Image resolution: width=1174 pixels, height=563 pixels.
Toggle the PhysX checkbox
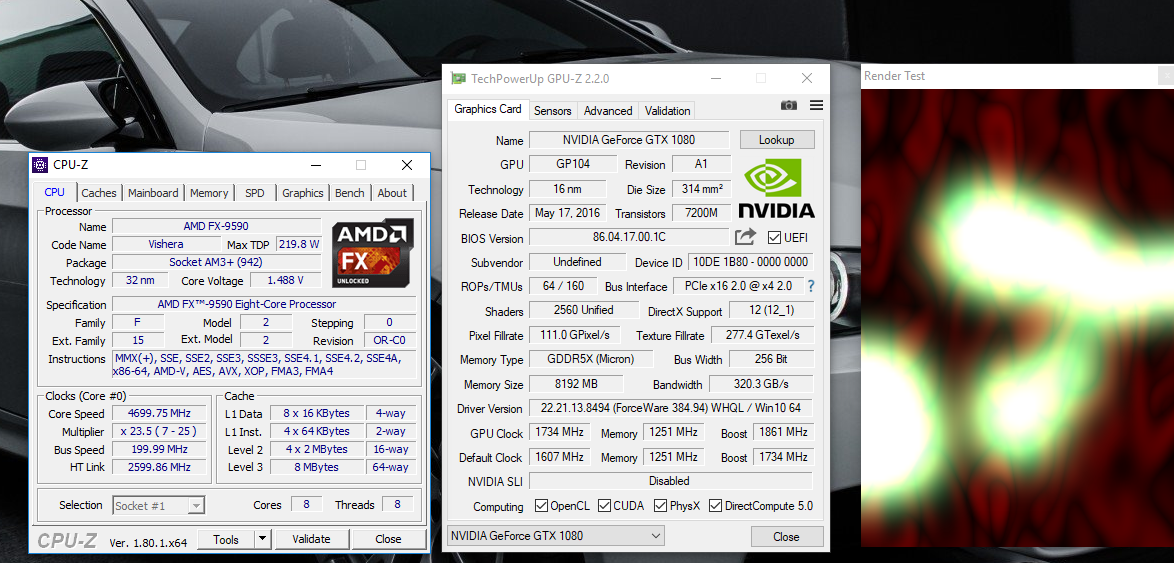tap(660, 506)
